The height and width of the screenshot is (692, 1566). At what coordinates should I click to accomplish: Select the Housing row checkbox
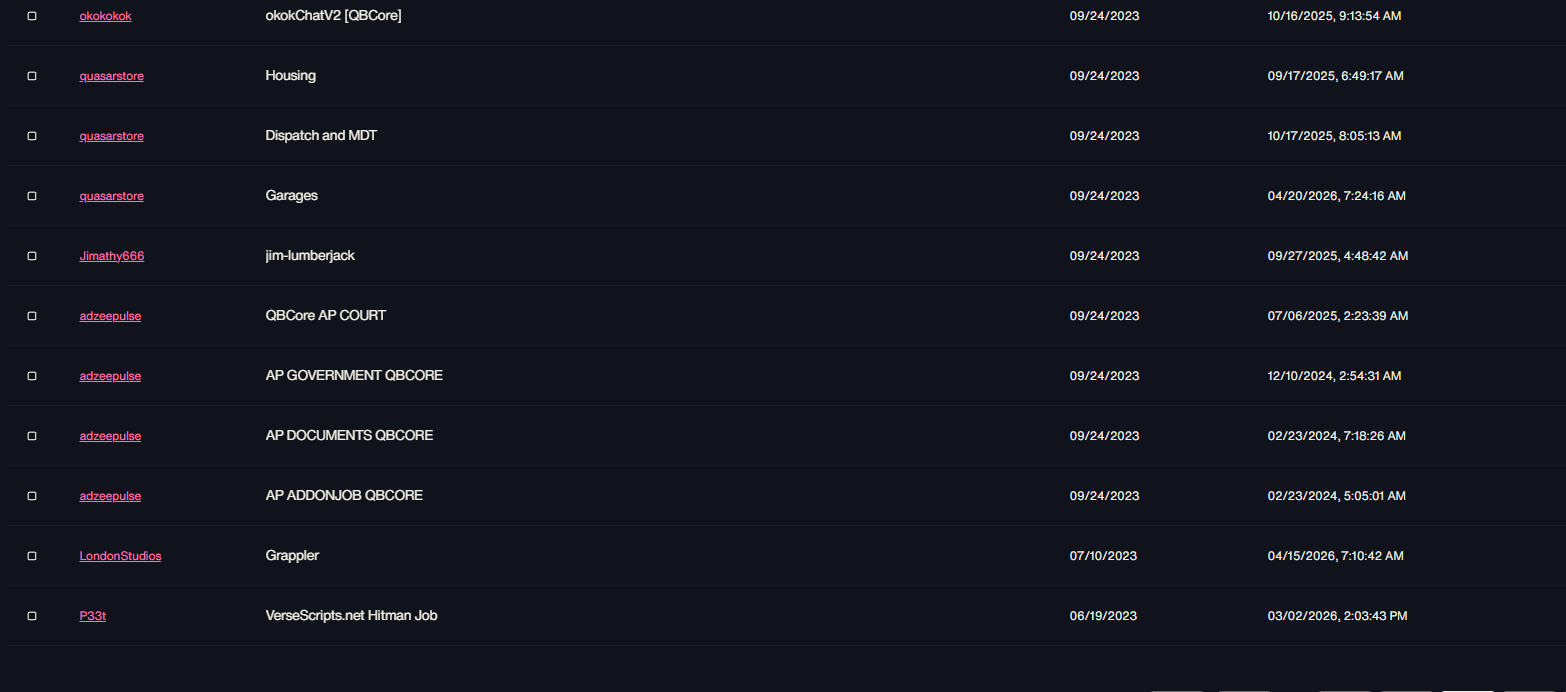tap(32, 76)
